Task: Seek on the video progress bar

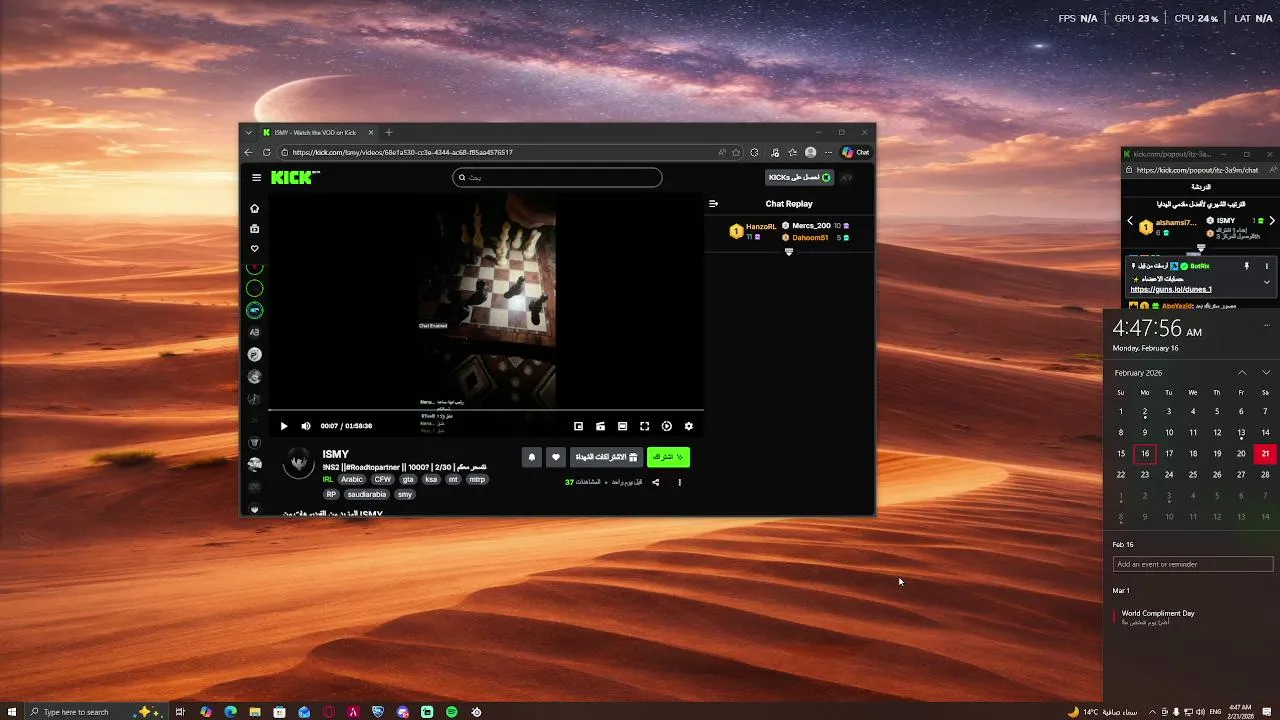Action: pos(486,410)
